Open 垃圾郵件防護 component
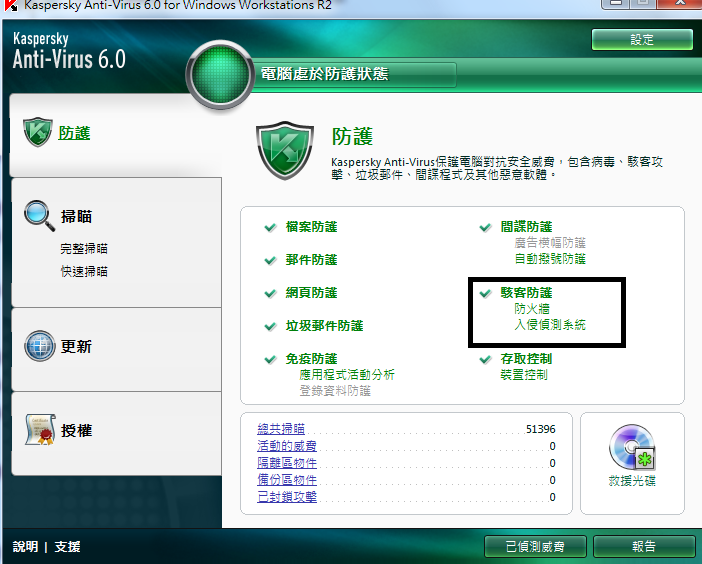The image size is (702, 564). (325, 326)
